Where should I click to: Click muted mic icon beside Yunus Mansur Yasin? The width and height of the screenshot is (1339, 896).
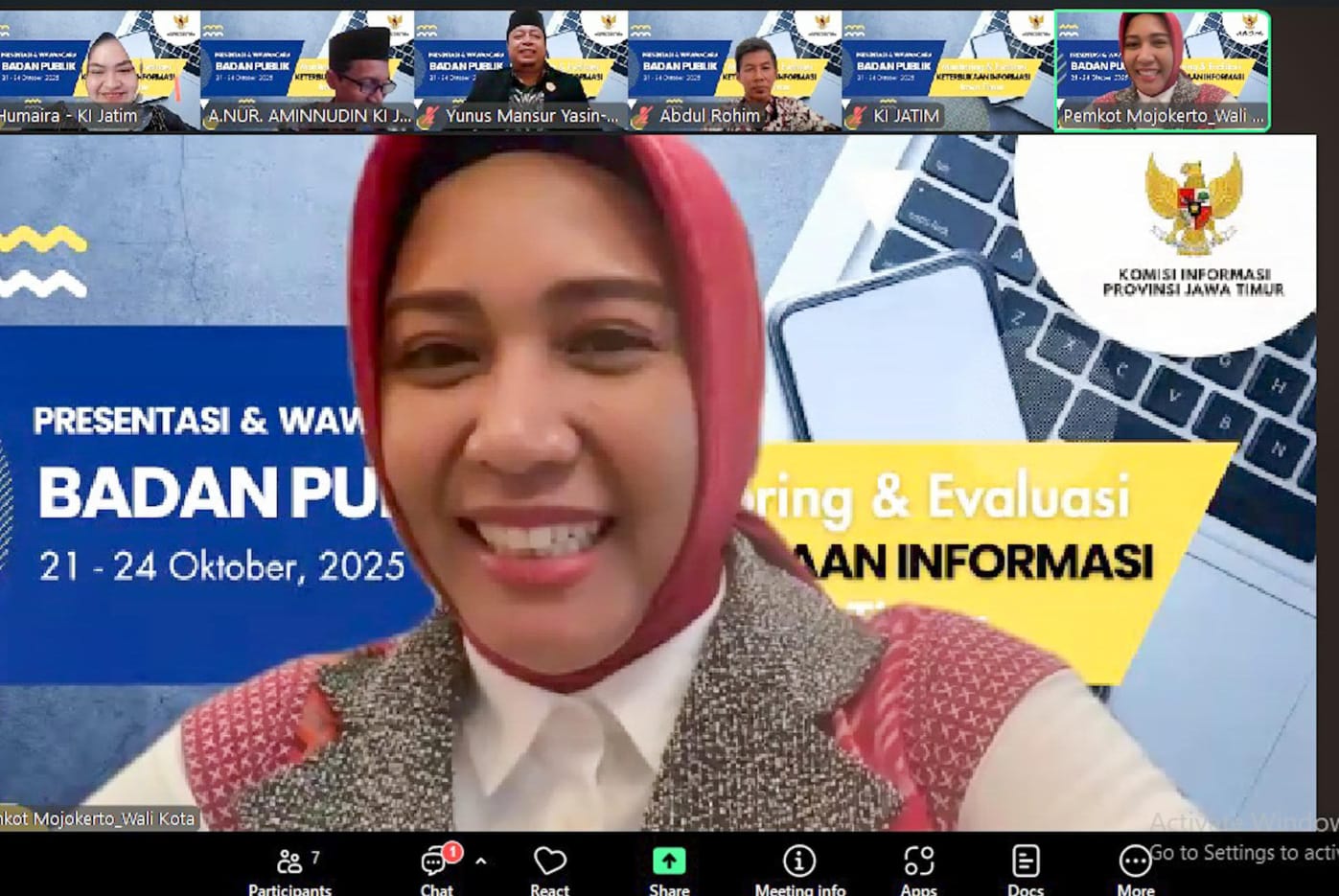click(x=429, y=117)
